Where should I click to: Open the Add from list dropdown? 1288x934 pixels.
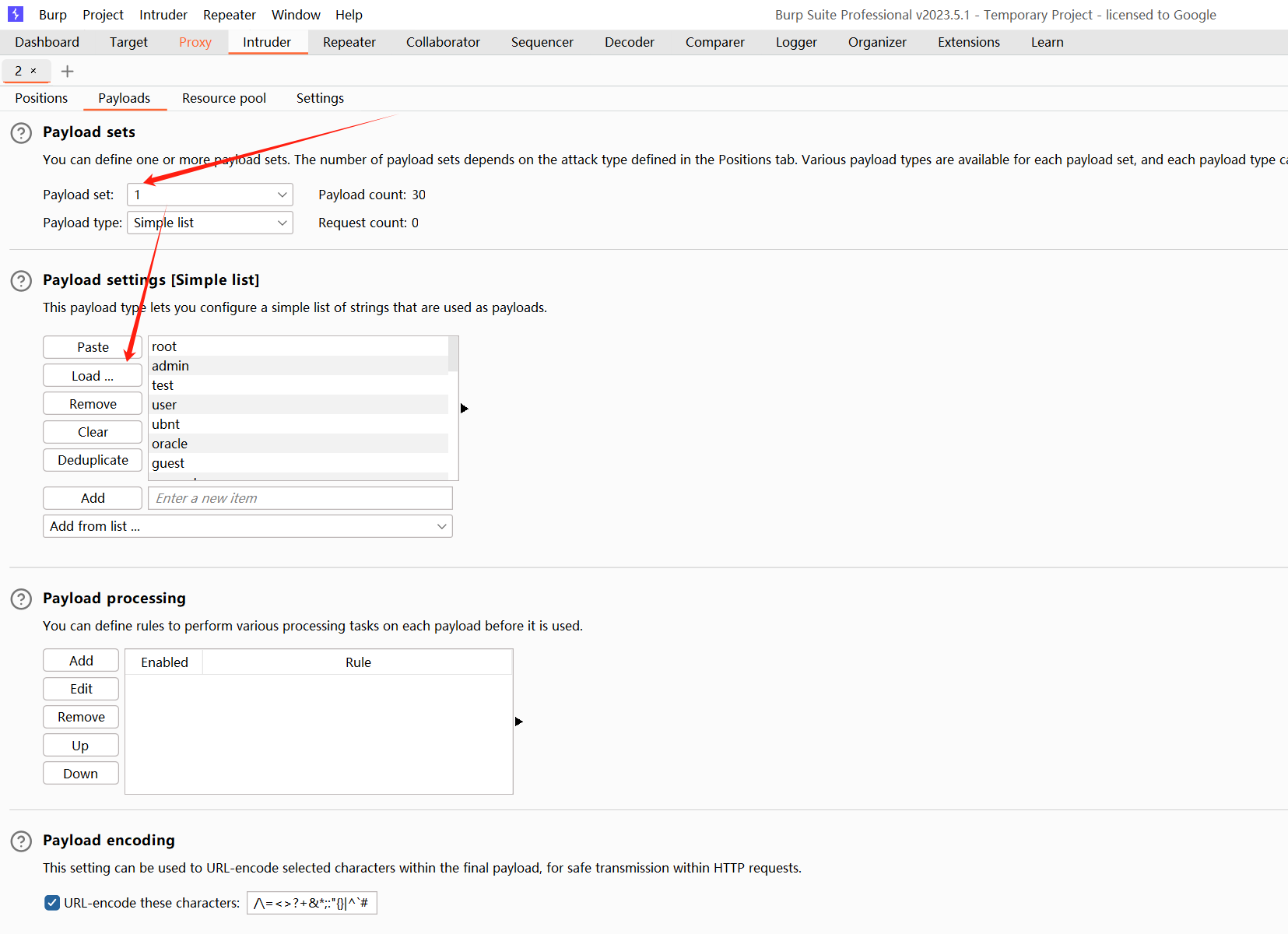[x=247, y=526]
